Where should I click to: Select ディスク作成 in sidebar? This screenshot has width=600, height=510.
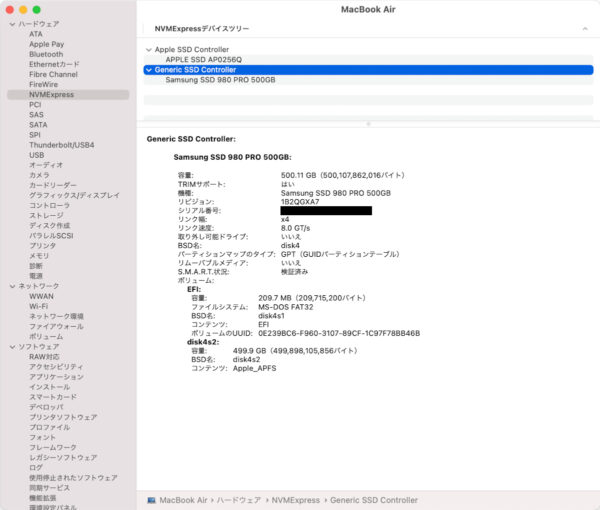[x=50, y=226]
